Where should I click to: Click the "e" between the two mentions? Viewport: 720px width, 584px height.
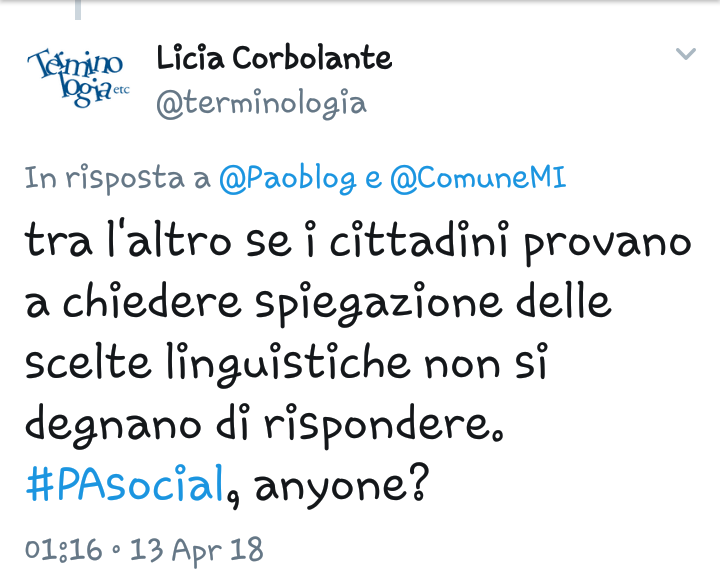click(x=373, y=180)
